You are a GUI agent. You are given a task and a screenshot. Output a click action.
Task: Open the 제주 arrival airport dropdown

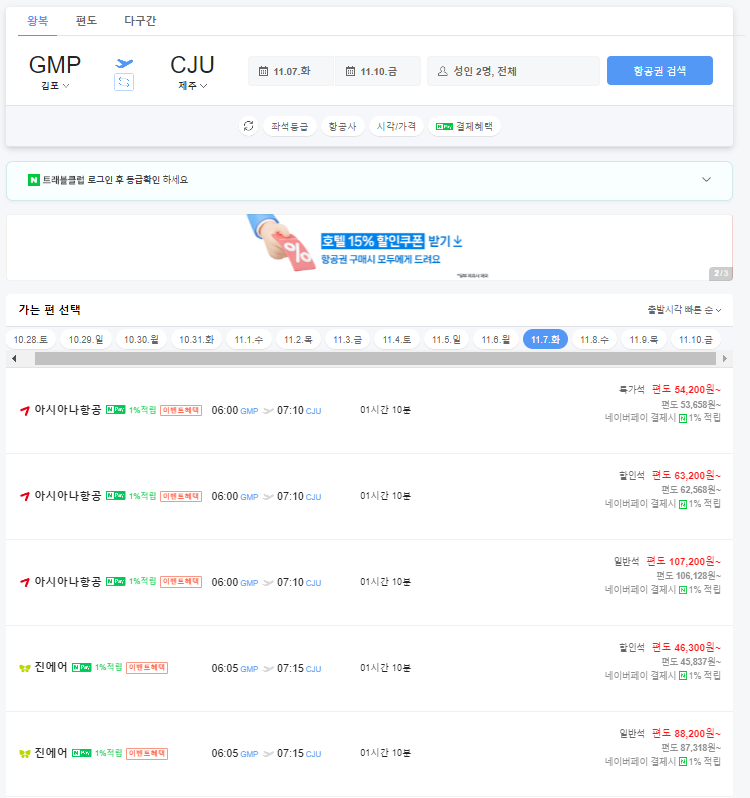pos(192,86)
